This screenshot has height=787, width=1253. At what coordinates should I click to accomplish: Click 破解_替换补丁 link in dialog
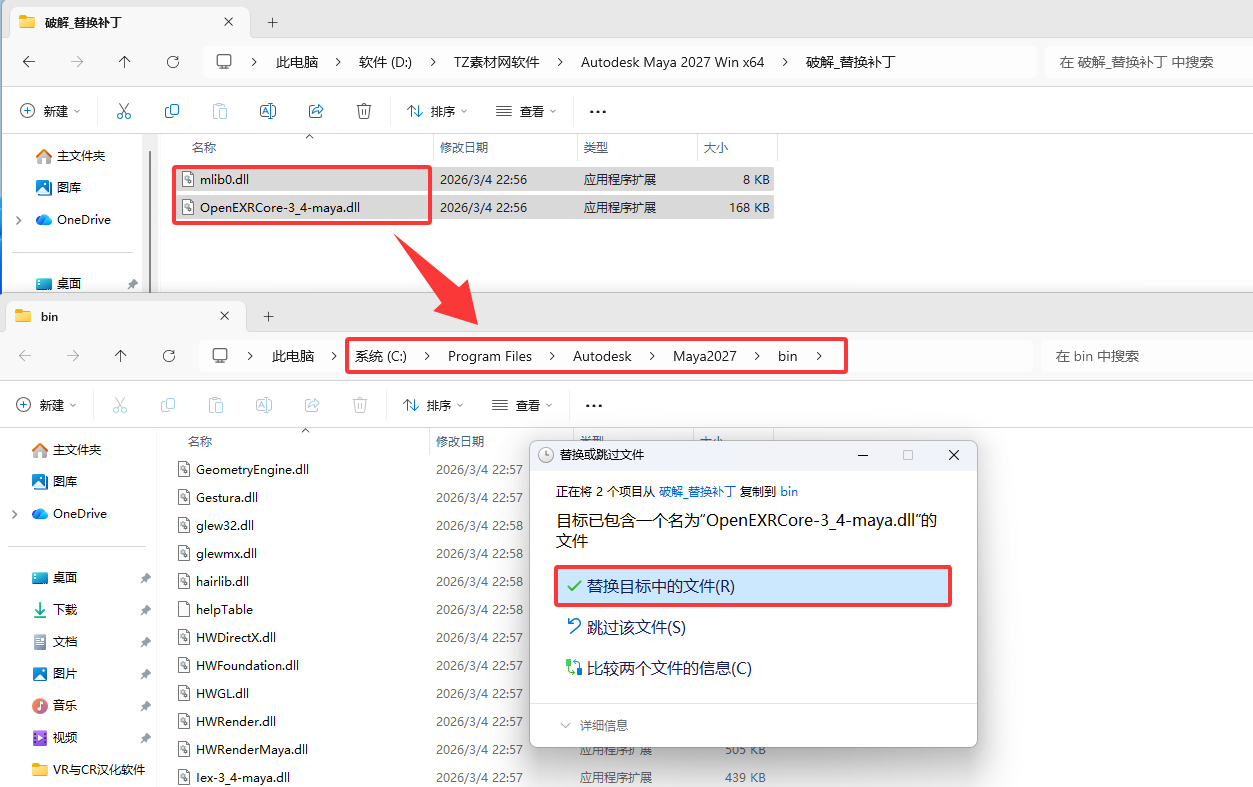[697, 491]
